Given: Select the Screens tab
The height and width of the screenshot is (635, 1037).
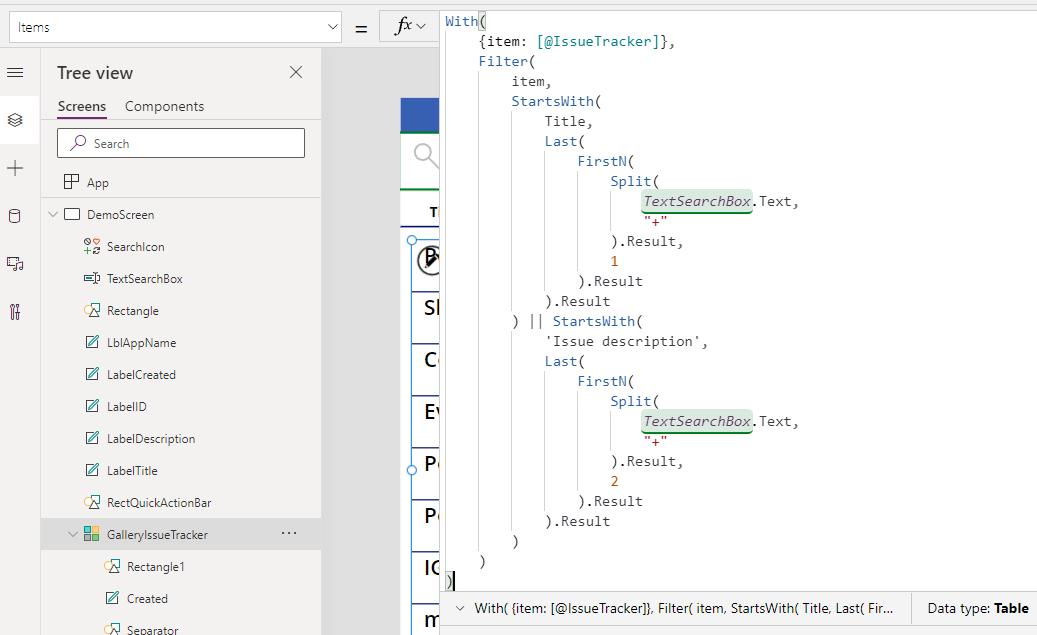Looking at the screenshot, I should [81, 106].
